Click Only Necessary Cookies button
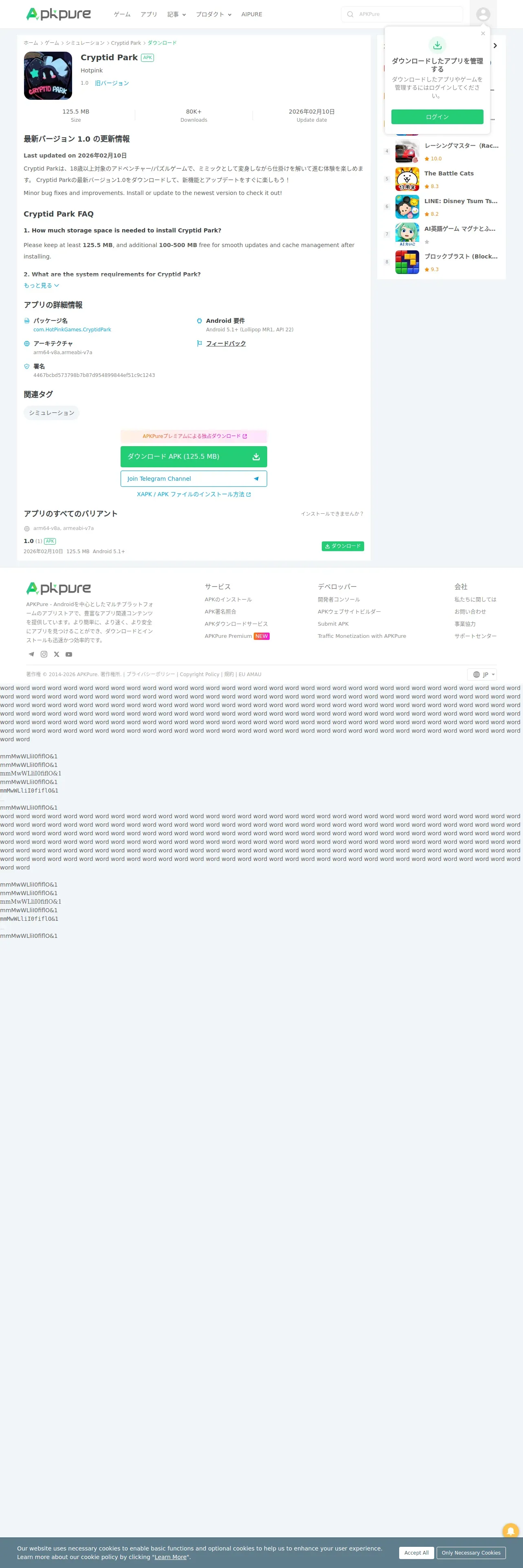 point(471,1553)
